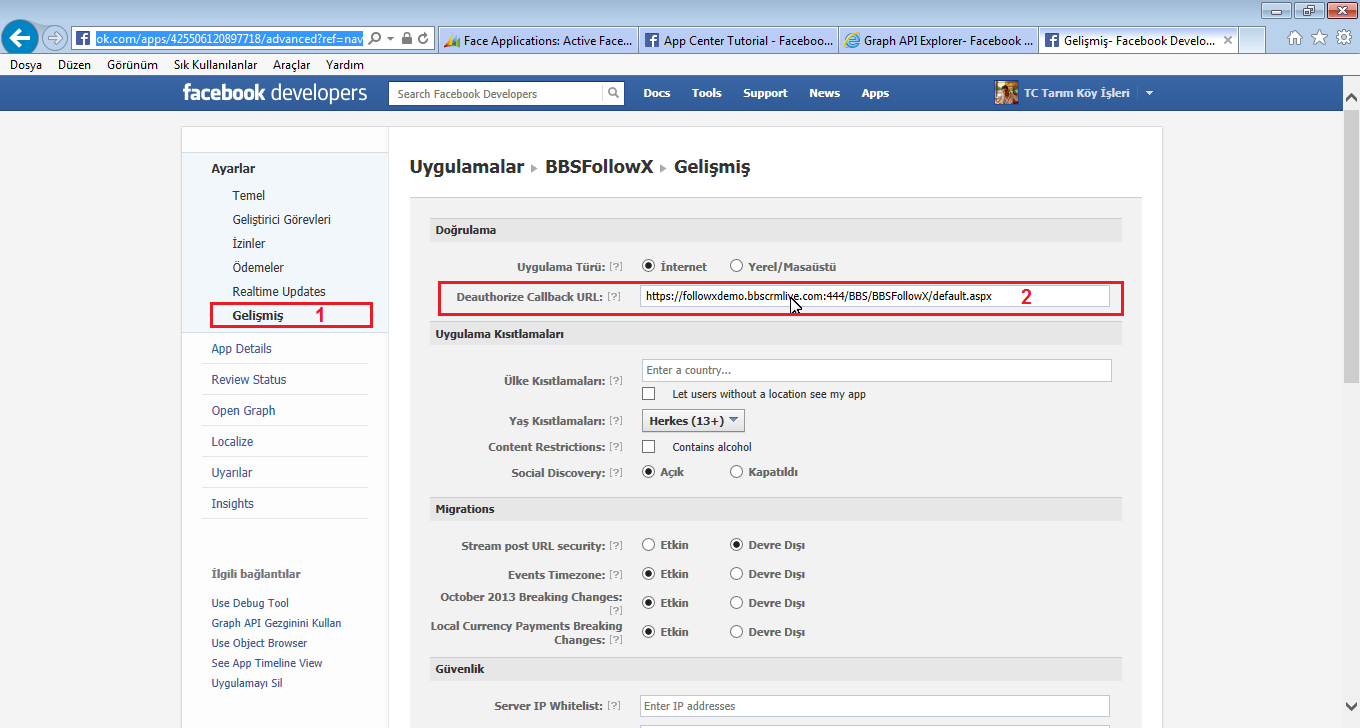The image size is (1360, 728).
Task: Switch to Graph API Explorer tab
Action: [938, 41]
